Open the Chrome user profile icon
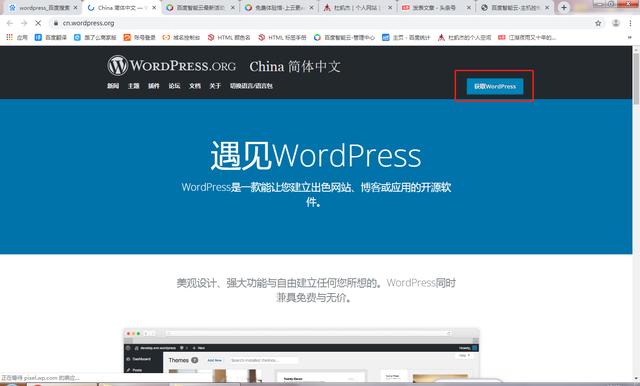This screenshot has width=640, height=386. click(616, 23)
